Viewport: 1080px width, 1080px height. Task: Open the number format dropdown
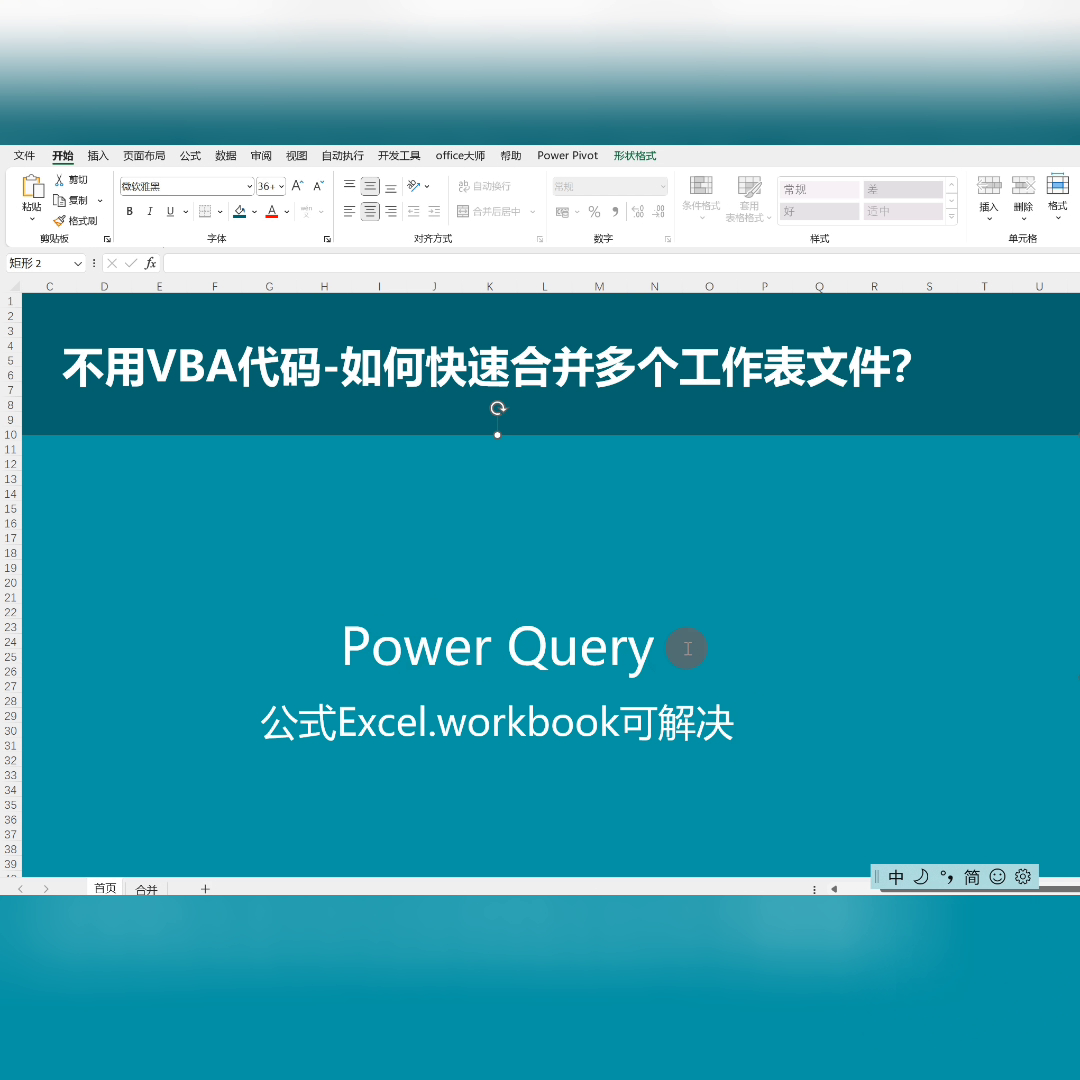point(663,187)
